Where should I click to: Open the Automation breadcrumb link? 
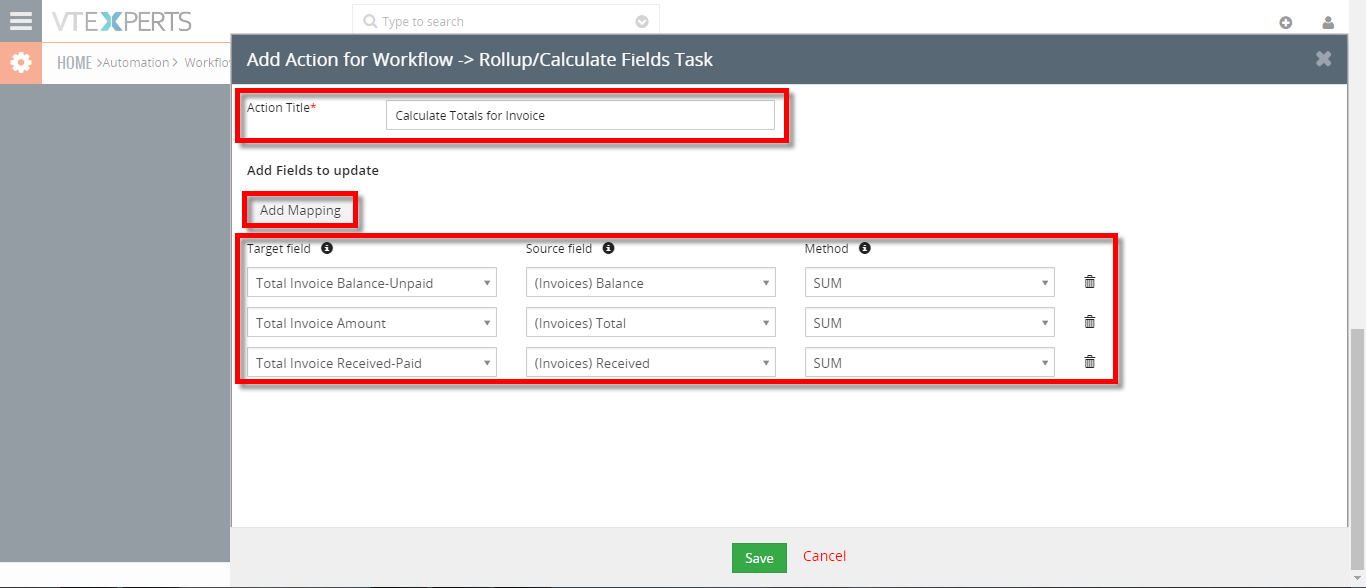click(x=136, y=63)
